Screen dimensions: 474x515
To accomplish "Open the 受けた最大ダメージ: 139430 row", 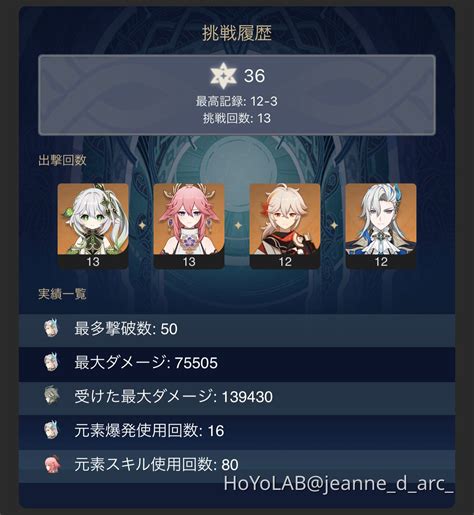I will click(x=237, y=397).
